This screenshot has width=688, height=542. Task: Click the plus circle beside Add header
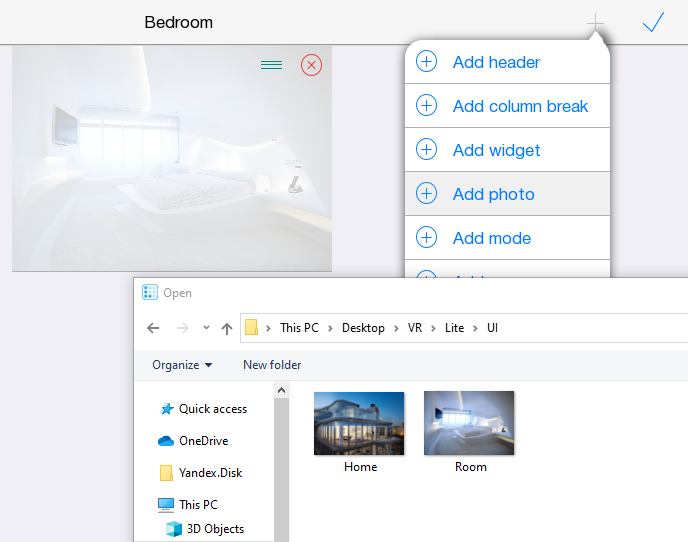tap(426, 61)
